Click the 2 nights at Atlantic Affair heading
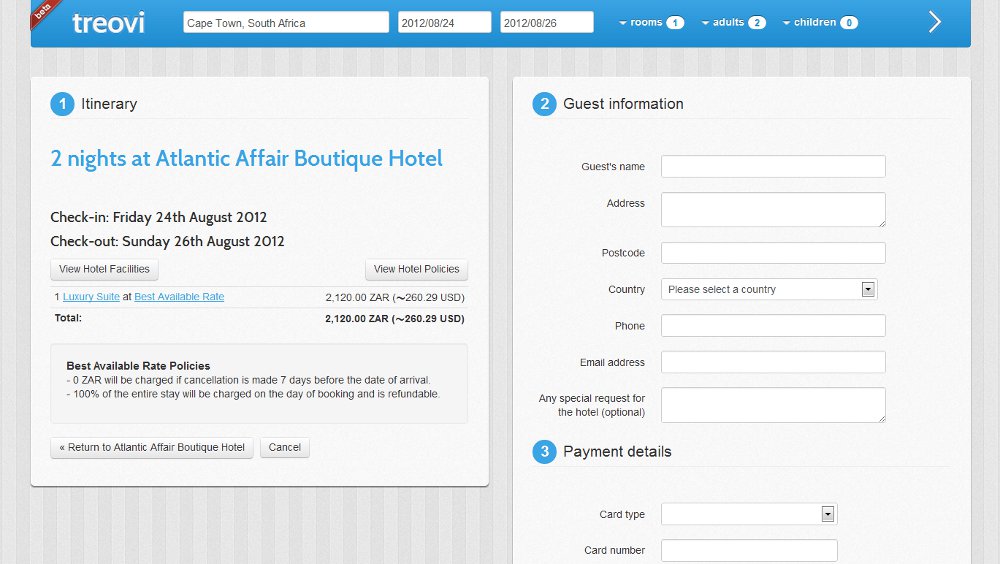1000x564 pixels. coord(246,158)
